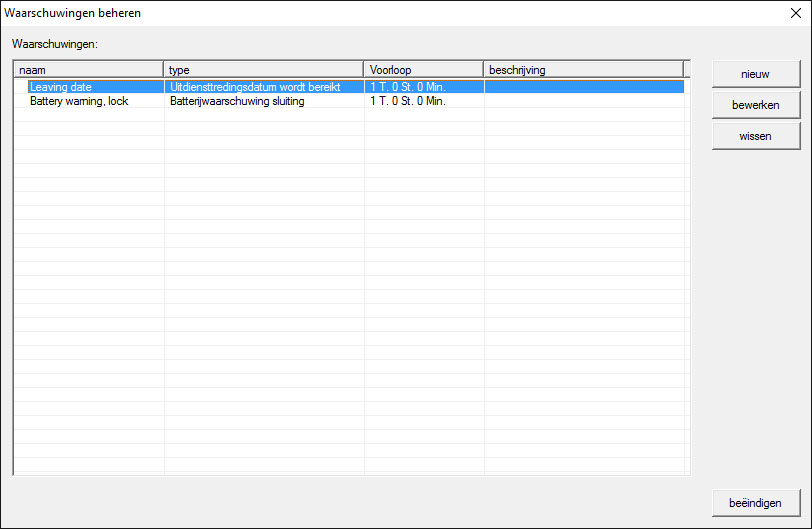Click the Batterijwaarschuwing sluiting type cell
Image resolution: width=812 pixels, height=529 pixels.
tap(237, 101)
